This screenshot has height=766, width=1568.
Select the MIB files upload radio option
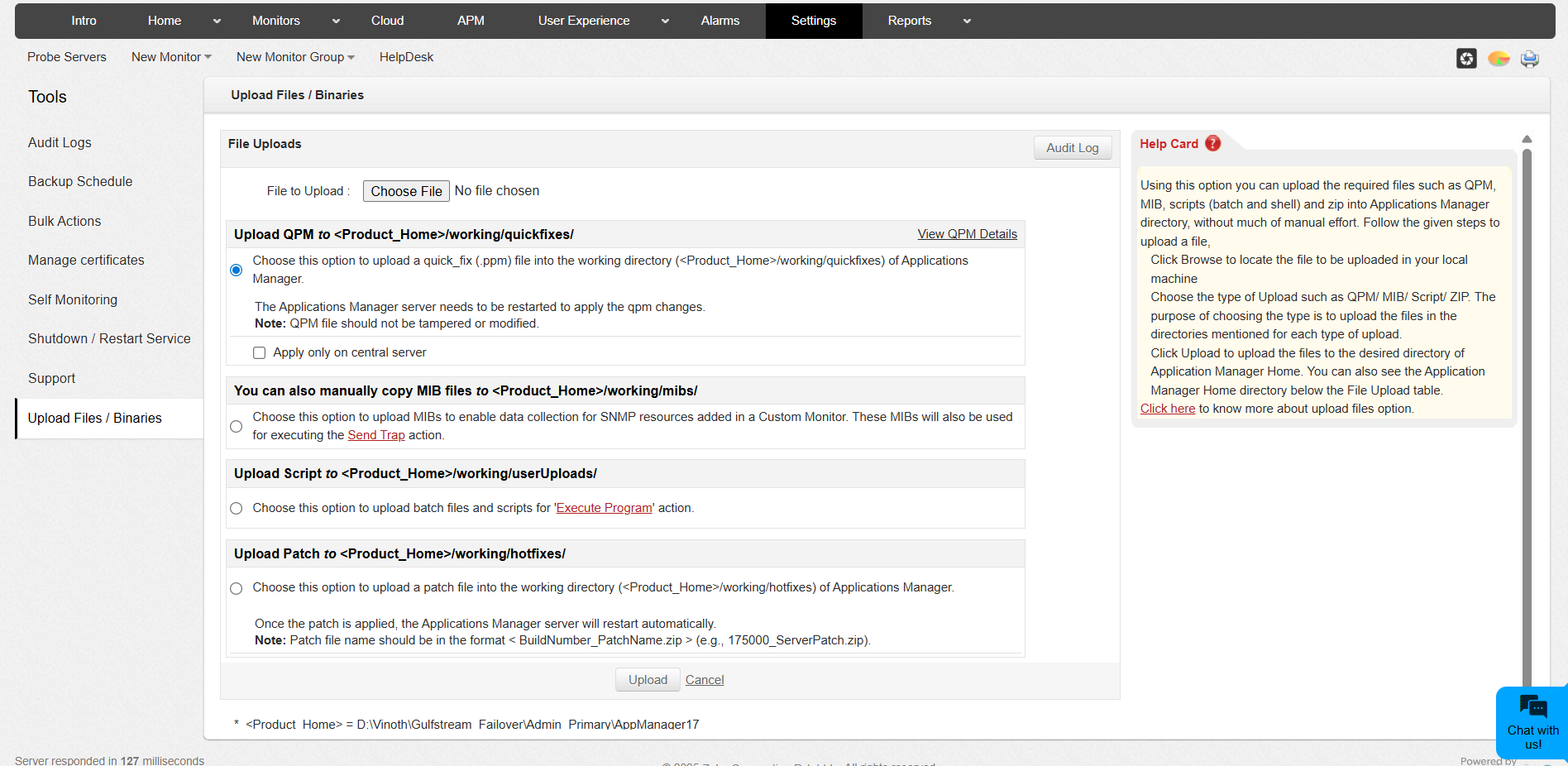coord(237,426)
